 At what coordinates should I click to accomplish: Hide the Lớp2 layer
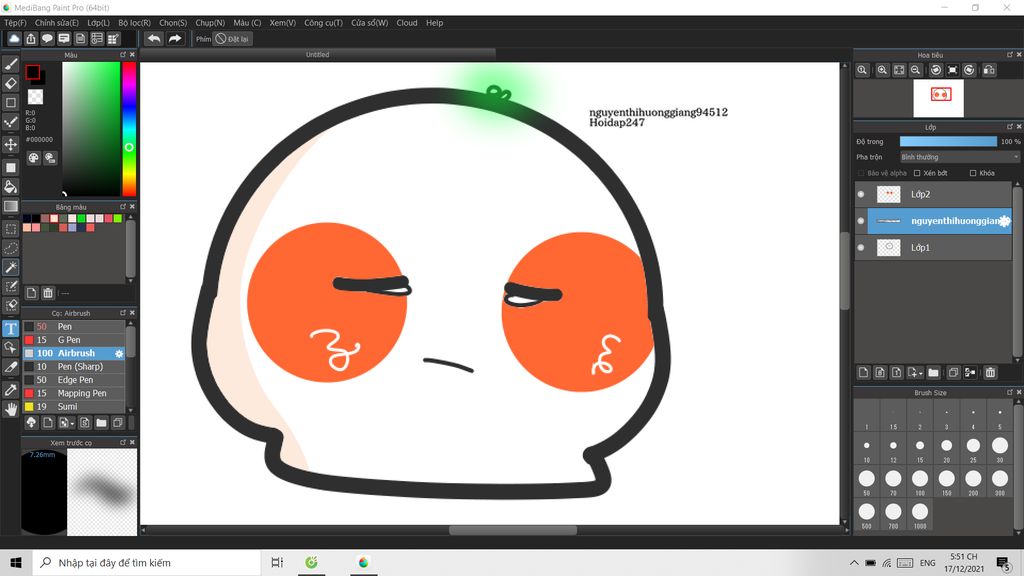(861, 194)
